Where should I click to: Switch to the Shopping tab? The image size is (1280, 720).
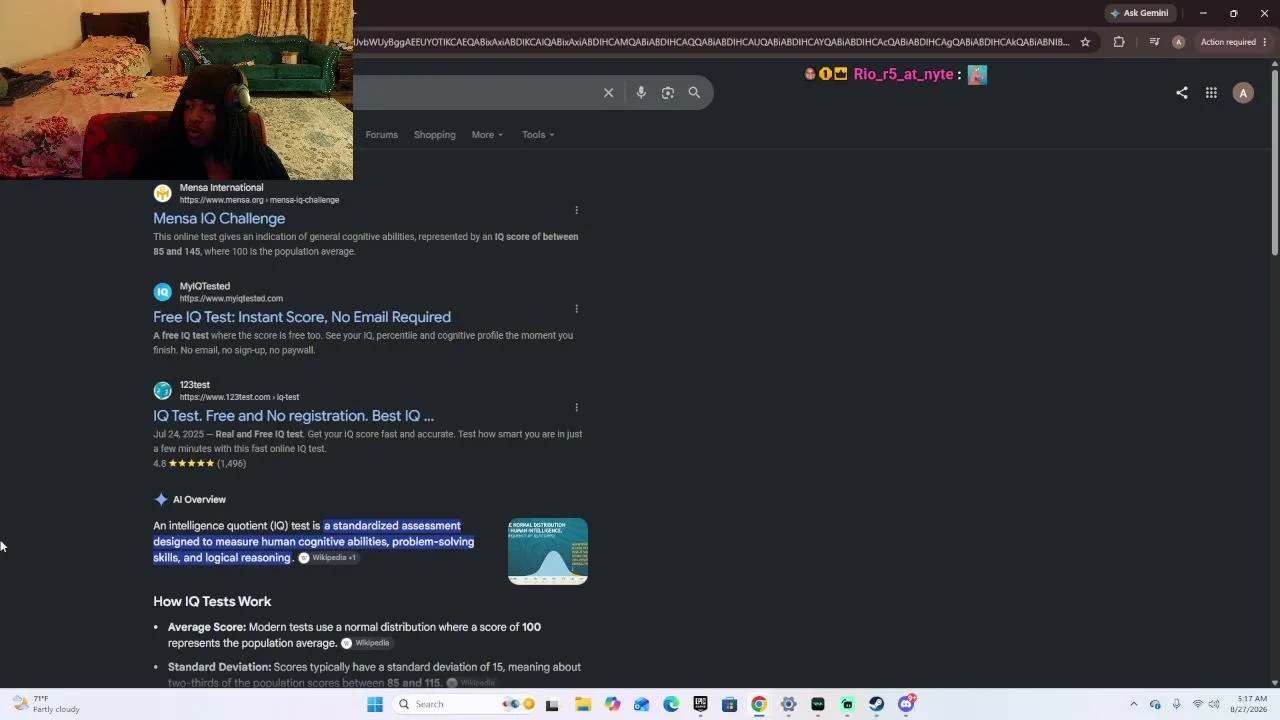click(434, 135)
